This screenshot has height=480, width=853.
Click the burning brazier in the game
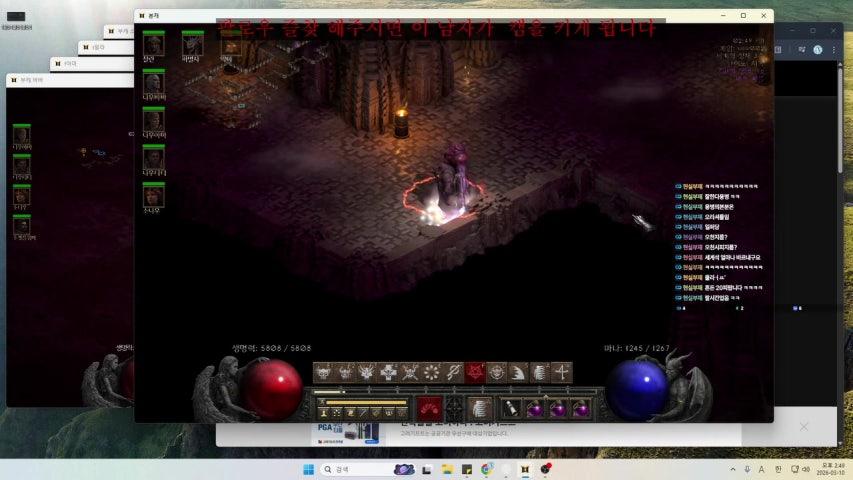[401, 124]
